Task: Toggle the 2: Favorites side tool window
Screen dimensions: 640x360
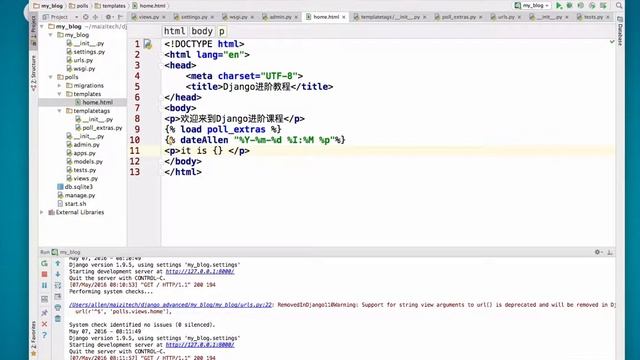Action: click(33, 338)
